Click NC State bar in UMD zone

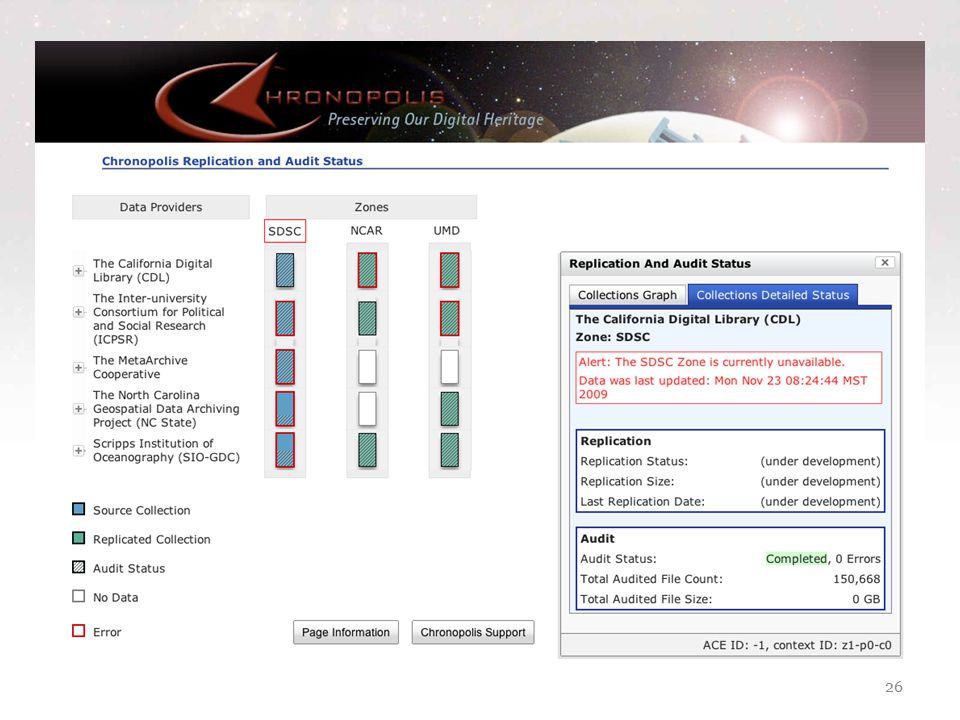[449, 408]
